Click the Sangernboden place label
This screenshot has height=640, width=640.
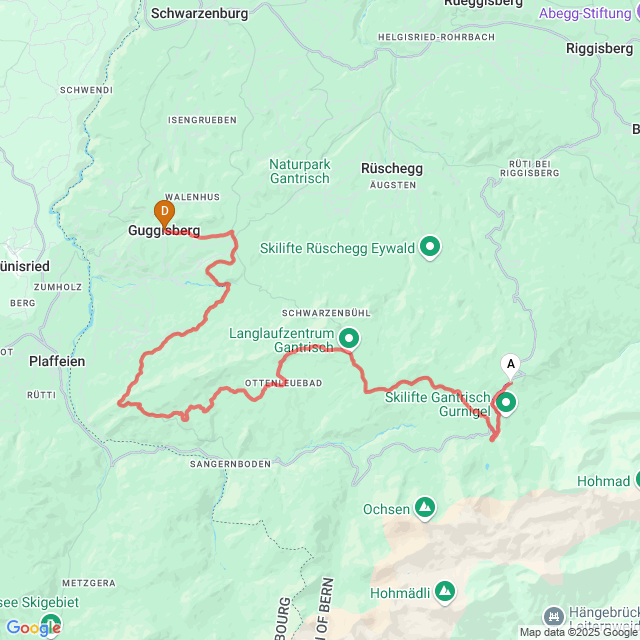click(230, 464)
